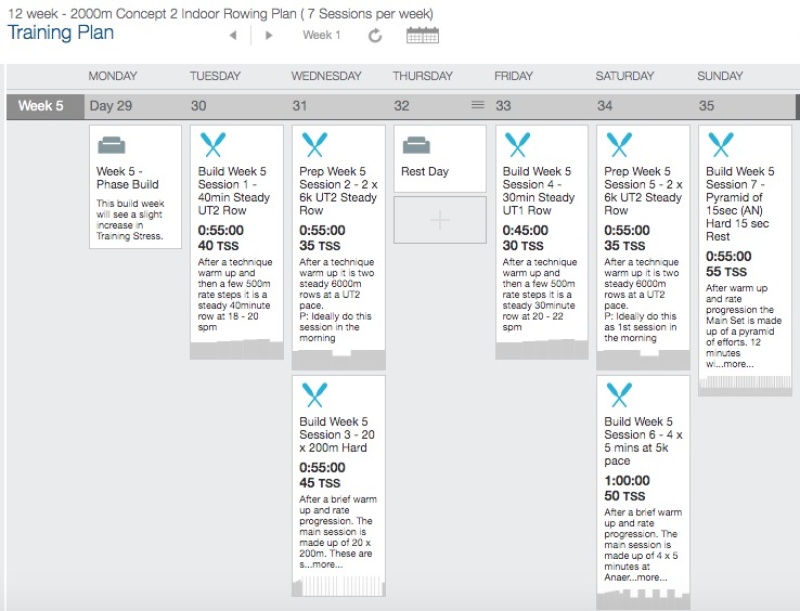Click Monday rest day couch icon
This screenshot has height=611, width=800.
point(111,146)
